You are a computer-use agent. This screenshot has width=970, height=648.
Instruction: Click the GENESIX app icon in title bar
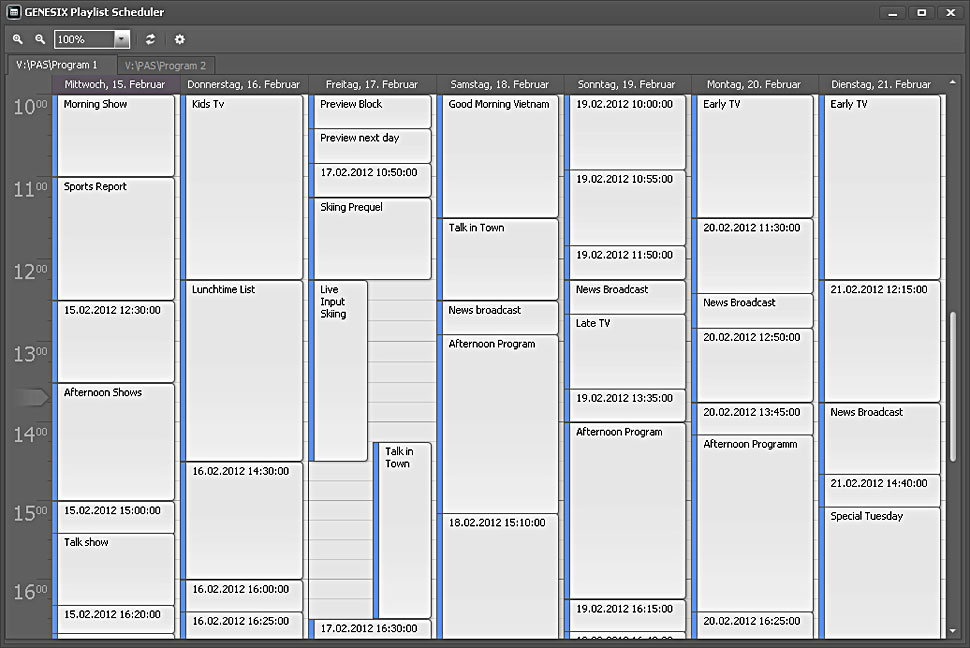tap(13, 12)
